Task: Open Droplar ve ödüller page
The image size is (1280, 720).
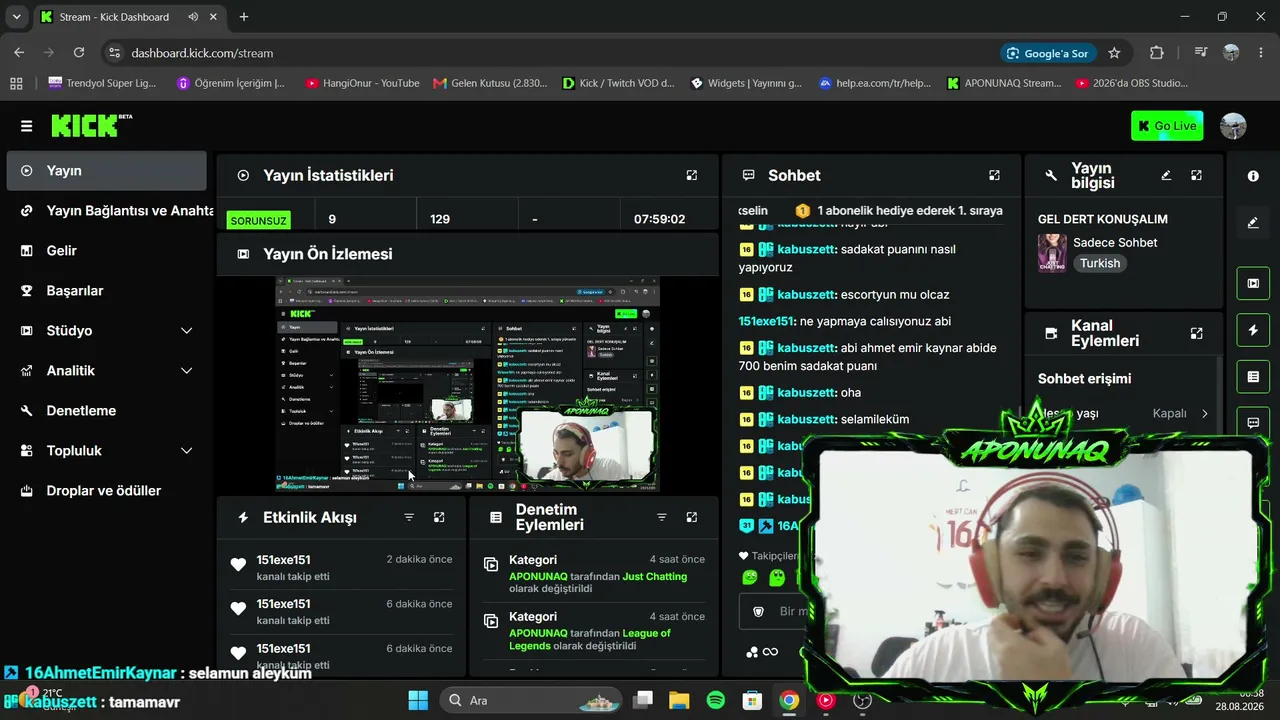Action: point(106,491)
